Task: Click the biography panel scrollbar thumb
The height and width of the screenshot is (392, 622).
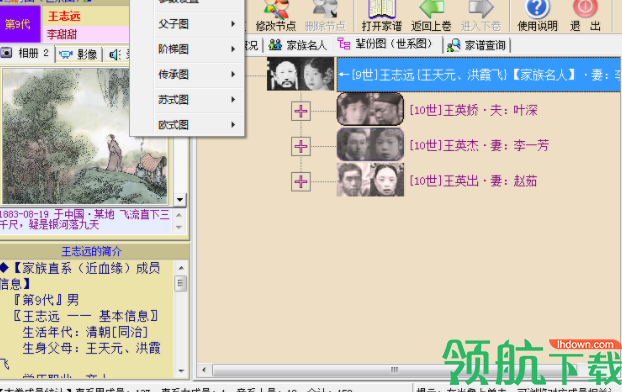Action: pos(181,283)
